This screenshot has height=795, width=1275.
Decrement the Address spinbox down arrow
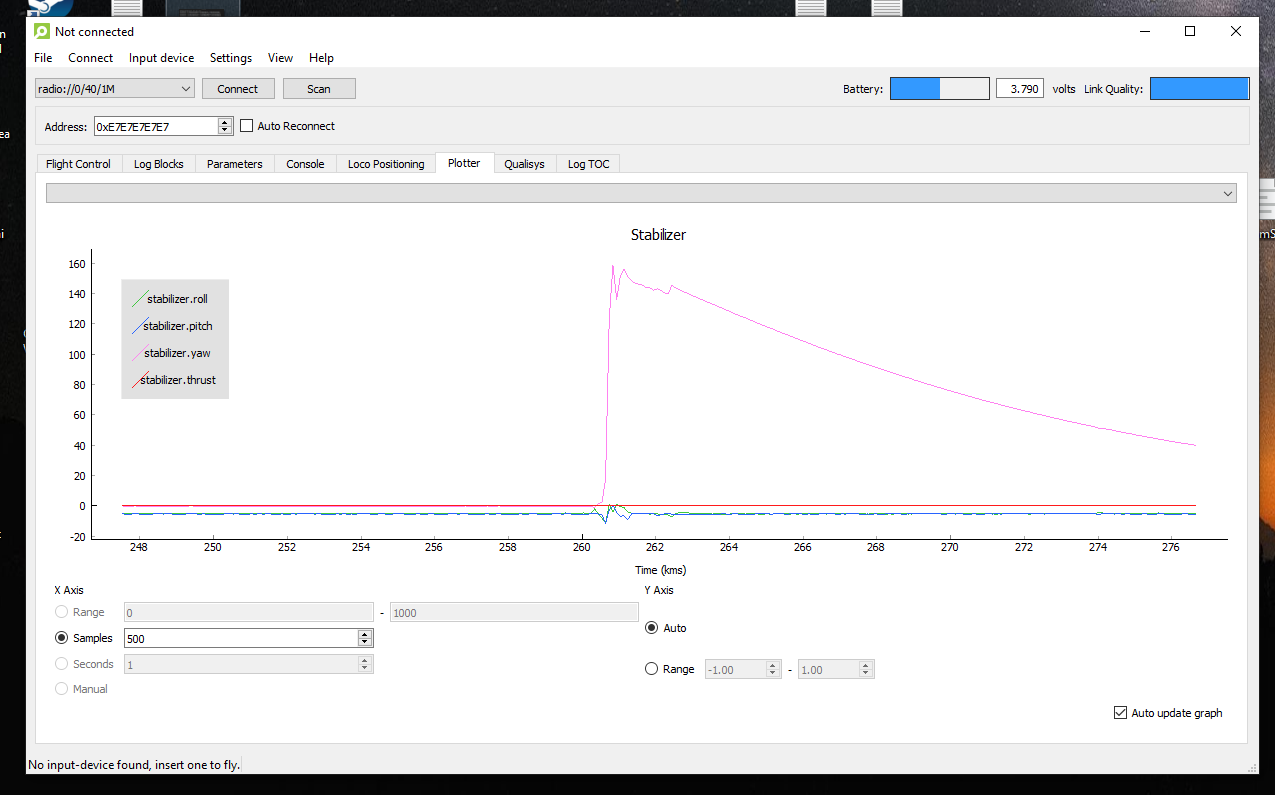tap(225, 131)
